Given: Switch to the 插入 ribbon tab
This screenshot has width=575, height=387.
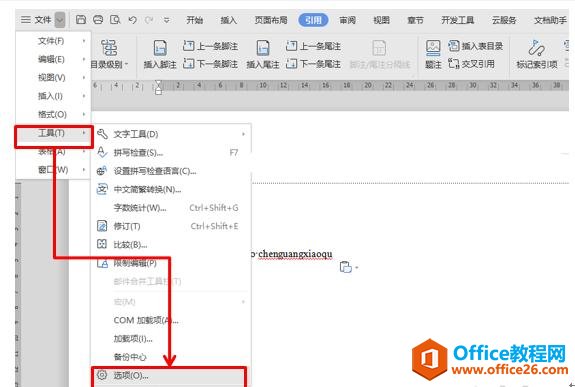Looking at the screenshot, I should pyautogui.click(x=228, y=20).
